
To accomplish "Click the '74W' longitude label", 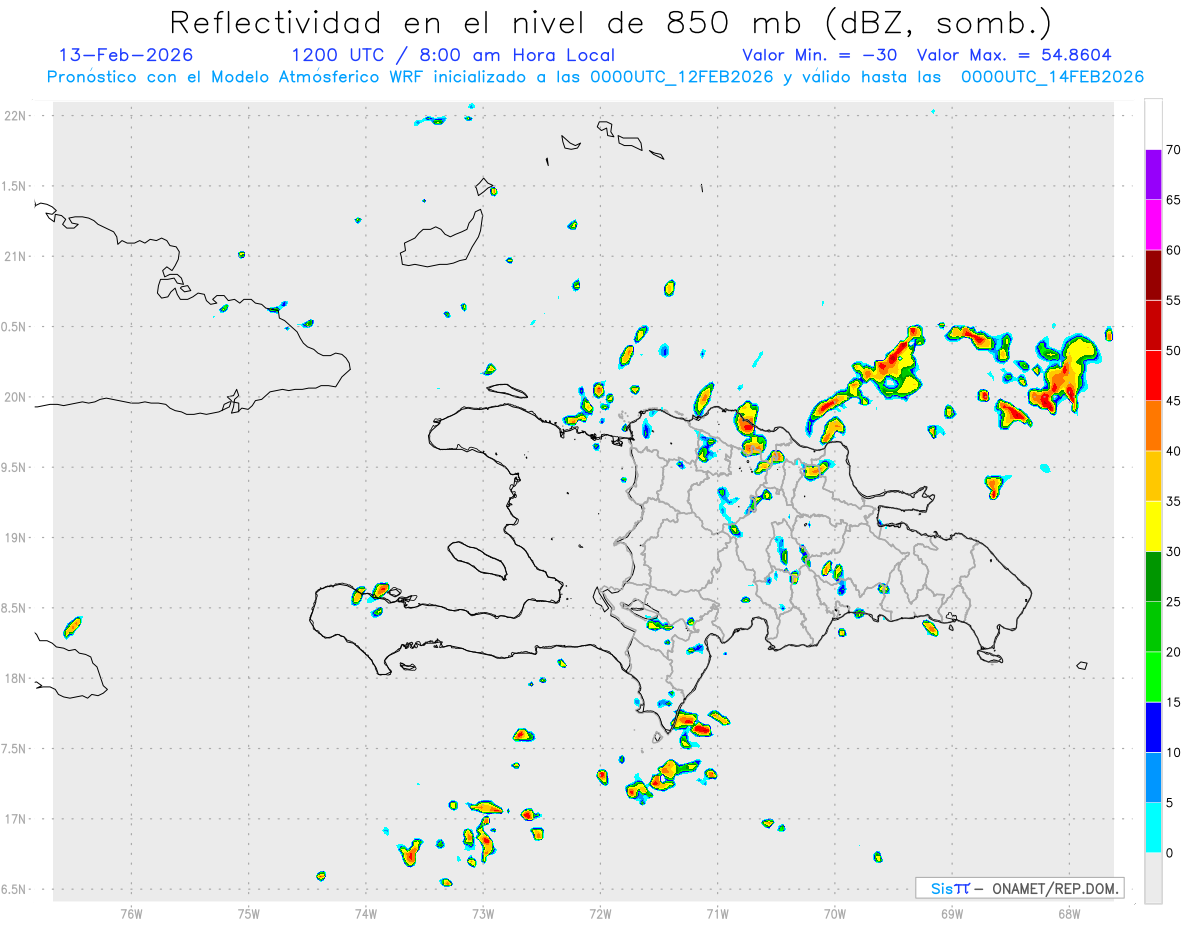I will [x=366, y=914].
